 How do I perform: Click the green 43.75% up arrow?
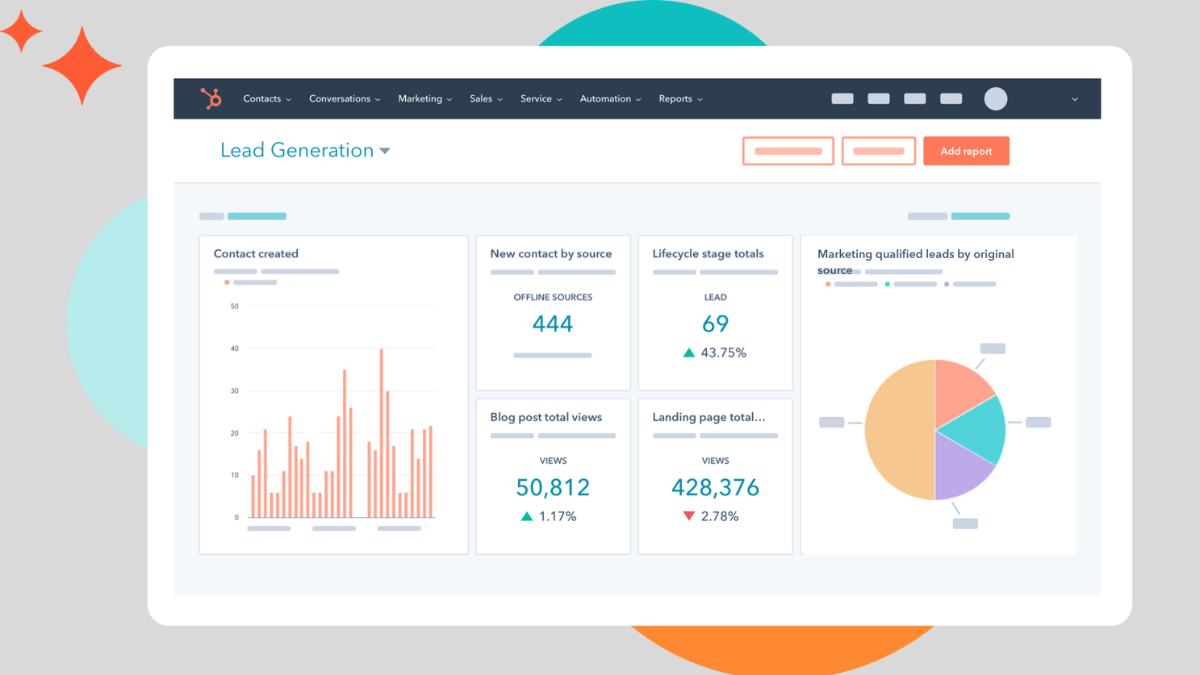688,353
